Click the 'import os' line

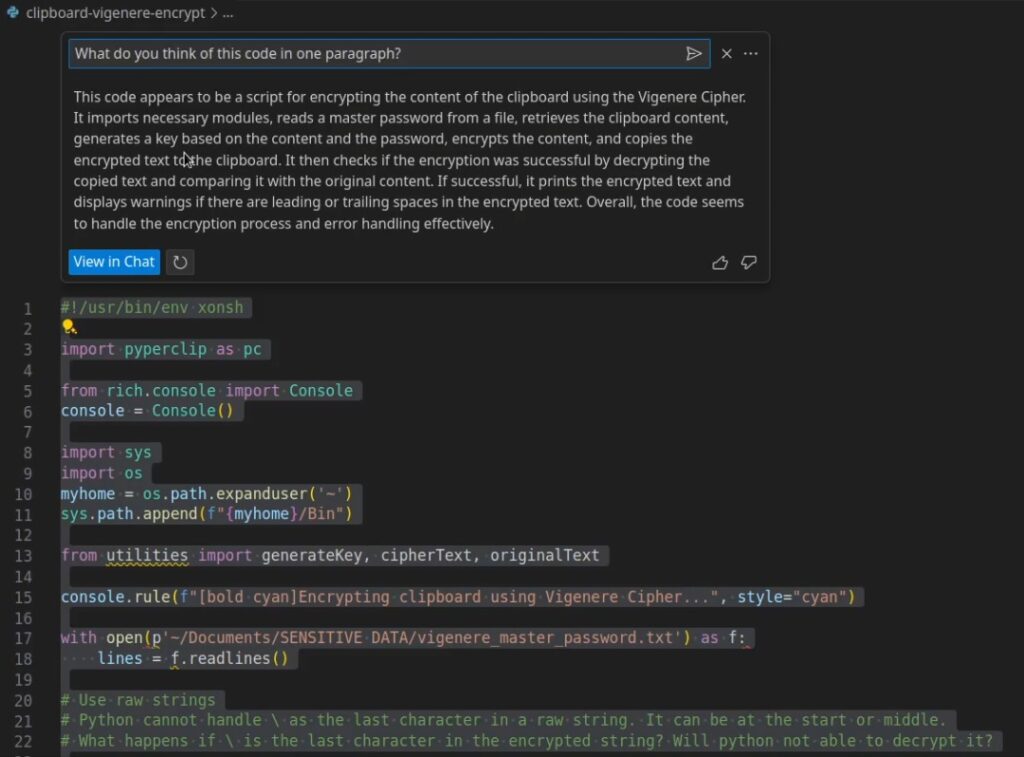tap(101, 473)
